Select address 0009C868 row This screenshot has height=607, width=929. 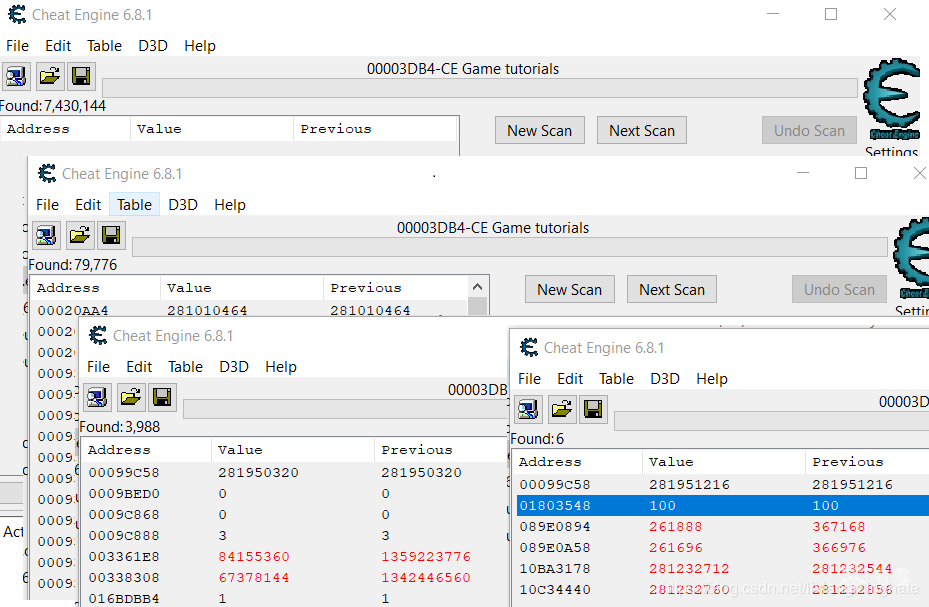pos(294,515)
